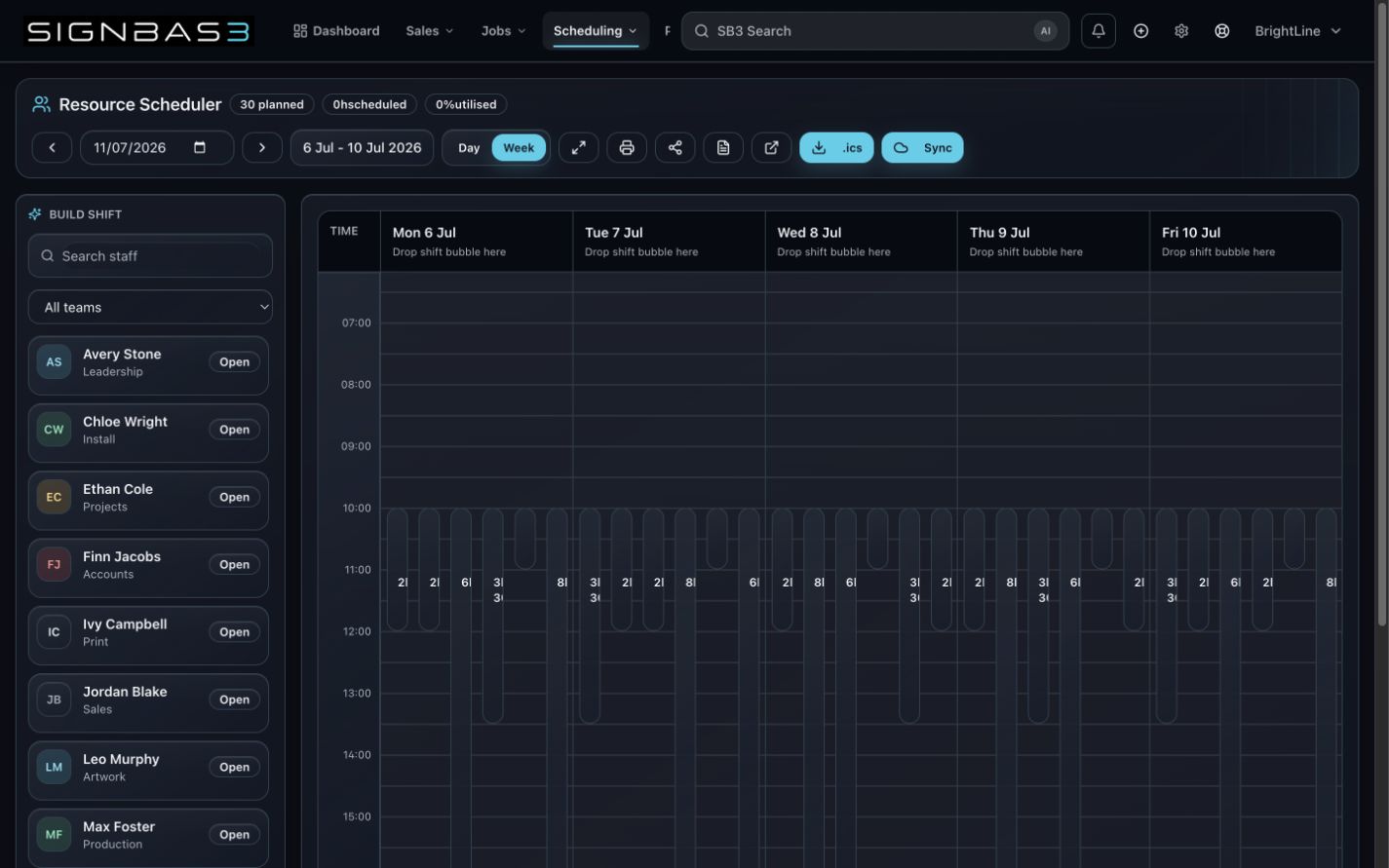
Task: Open the notifications bell
Action: point(1098,31)
